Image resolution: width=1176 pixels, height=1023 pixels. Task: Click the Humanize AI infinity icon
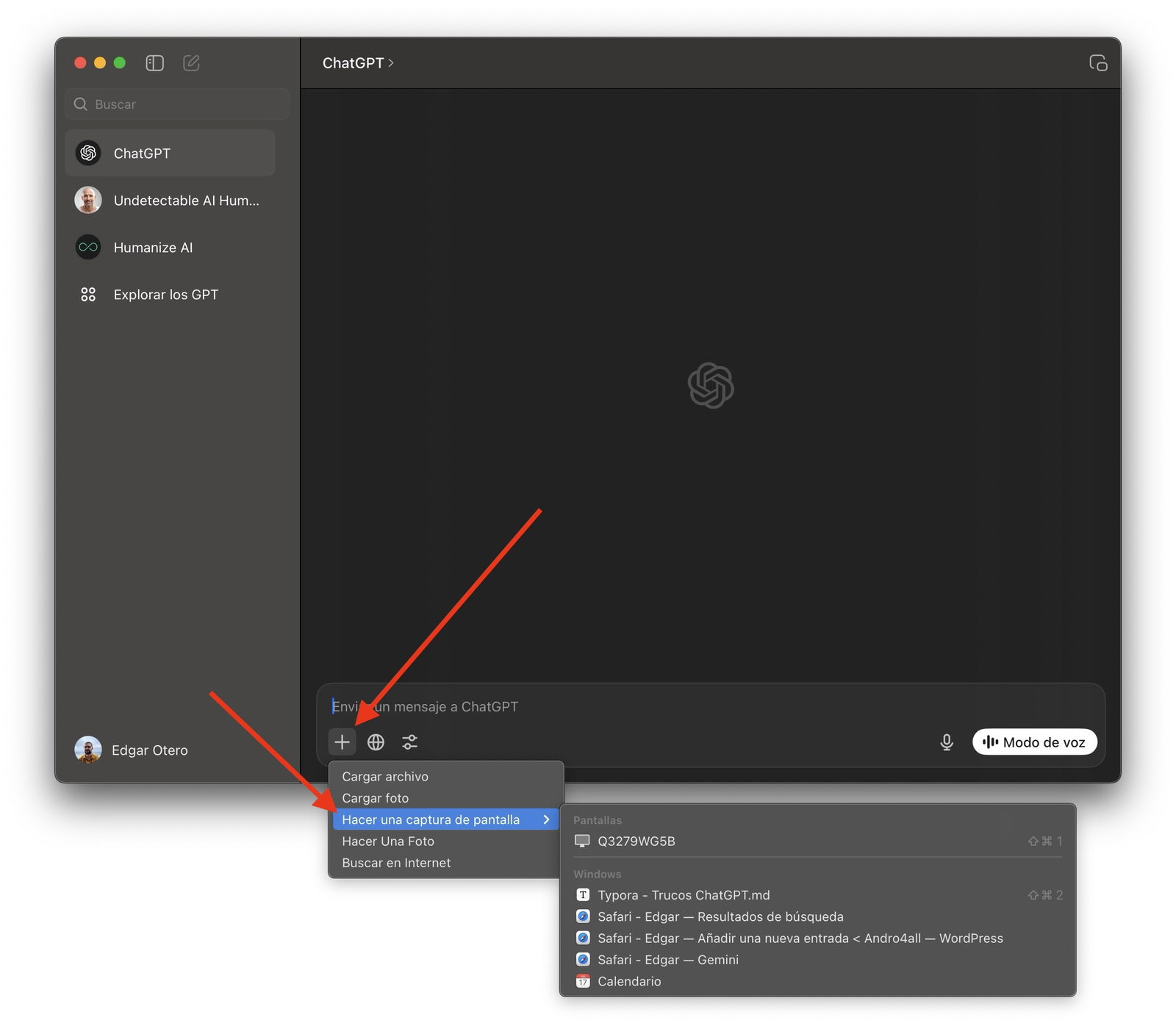pos(88,247)
